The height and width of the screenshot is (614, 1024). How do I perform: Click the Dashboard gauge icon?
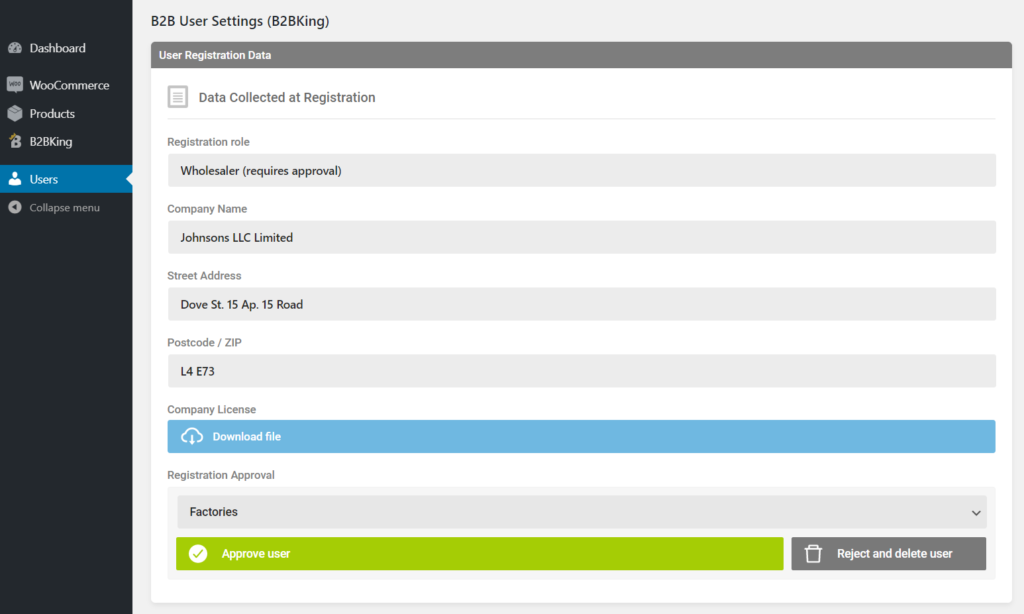(x=14, y=48)
